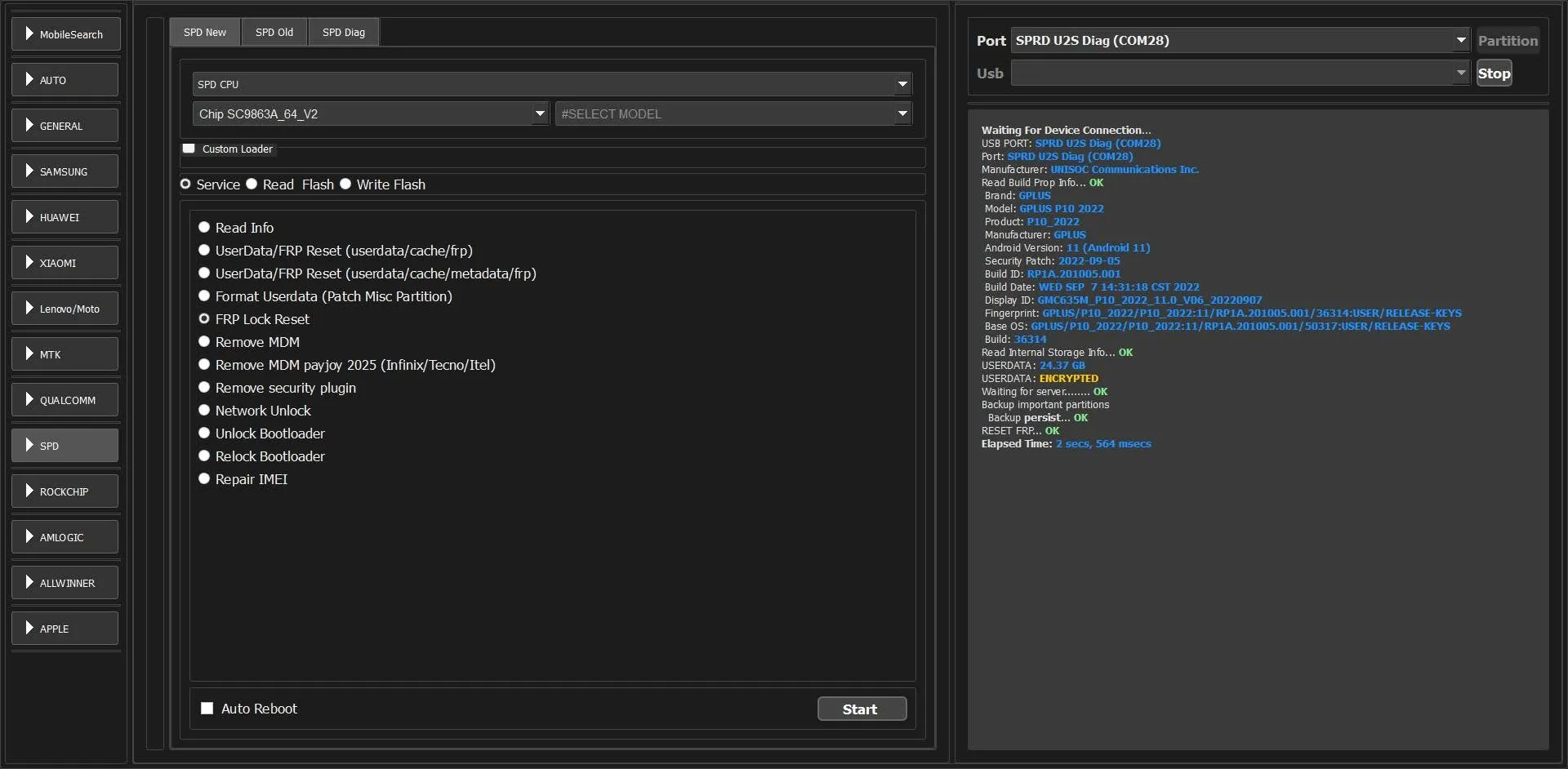Open the Lenovo/Moto section in the sidebar
The height and width of the screenshot is (769, 1568).
[66, 309]
